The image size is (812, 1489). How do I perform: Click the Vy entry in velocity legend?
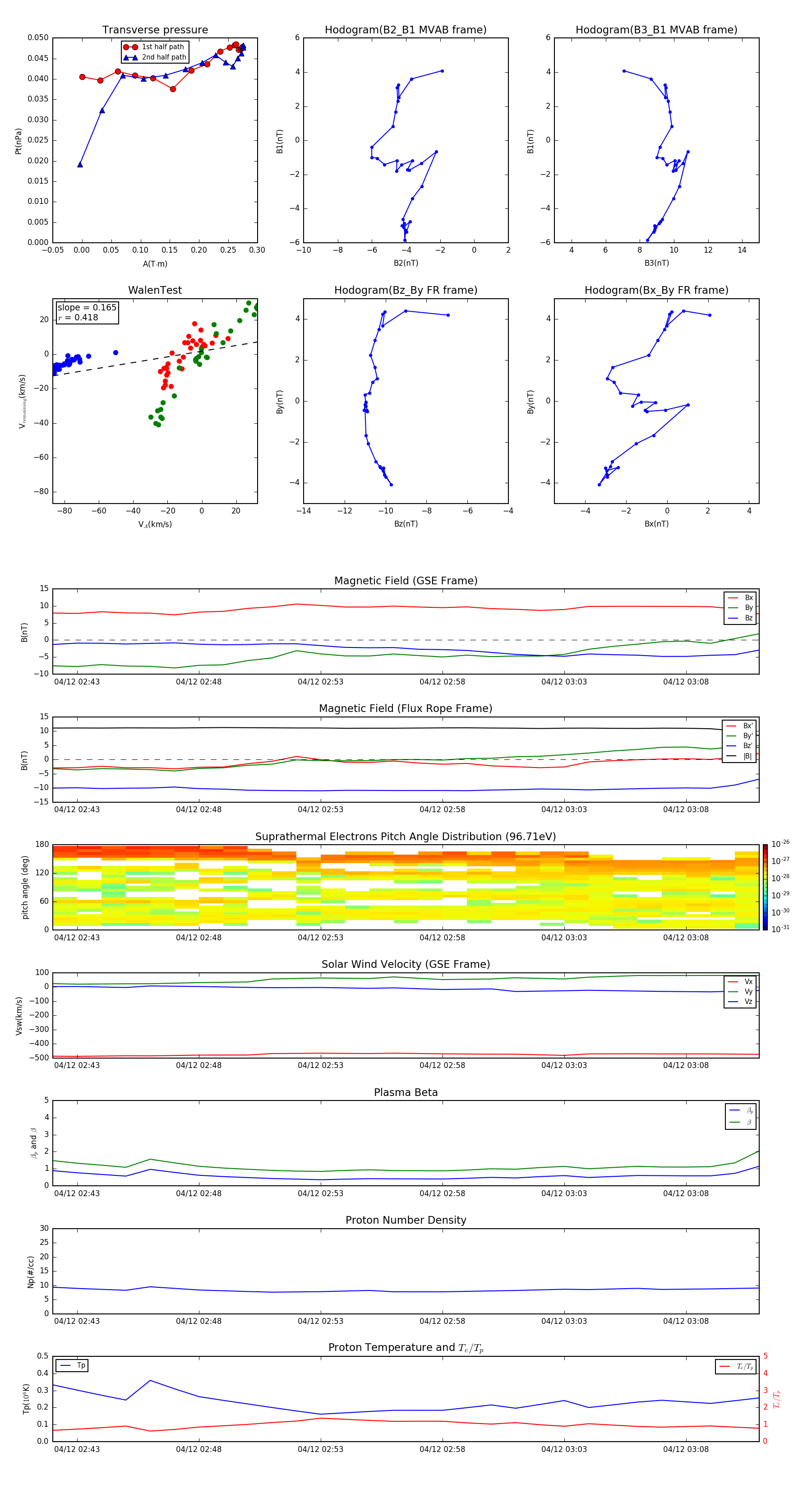740,991
